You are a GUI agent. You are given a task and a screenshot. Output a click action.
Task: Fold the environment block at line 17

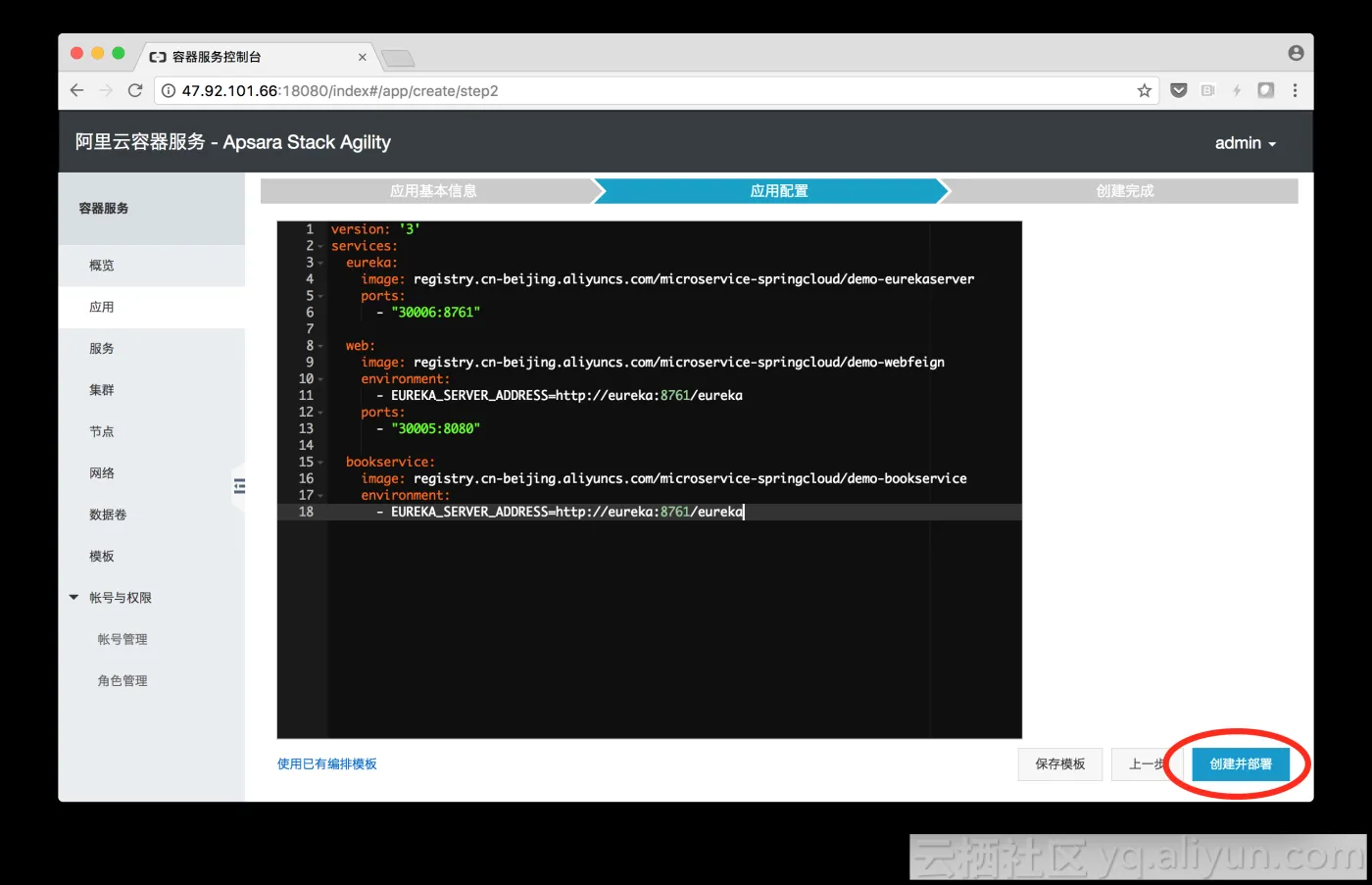320,496
